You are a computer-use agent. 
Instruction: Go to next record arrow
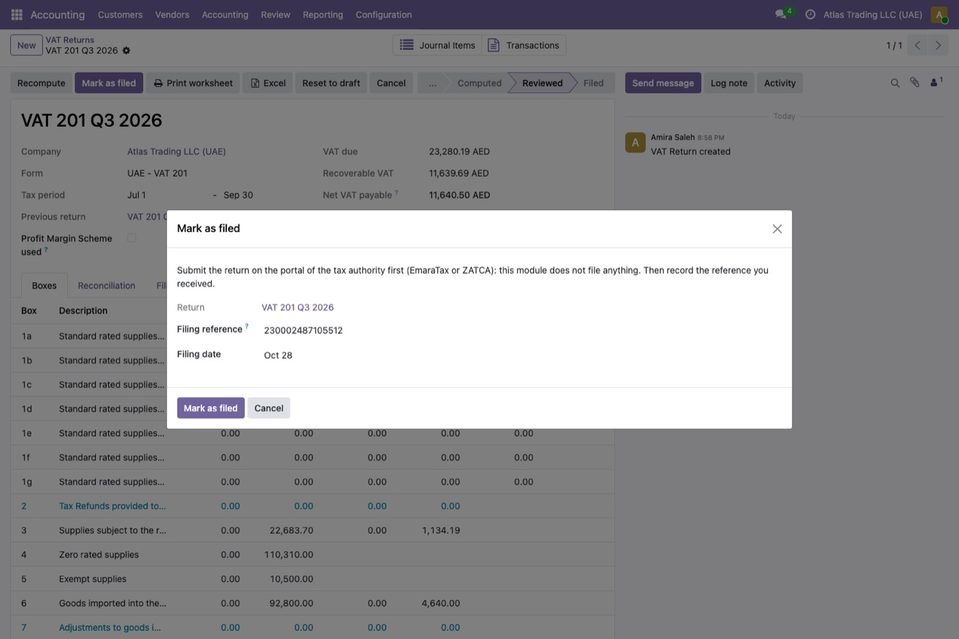tap(938, 45)
